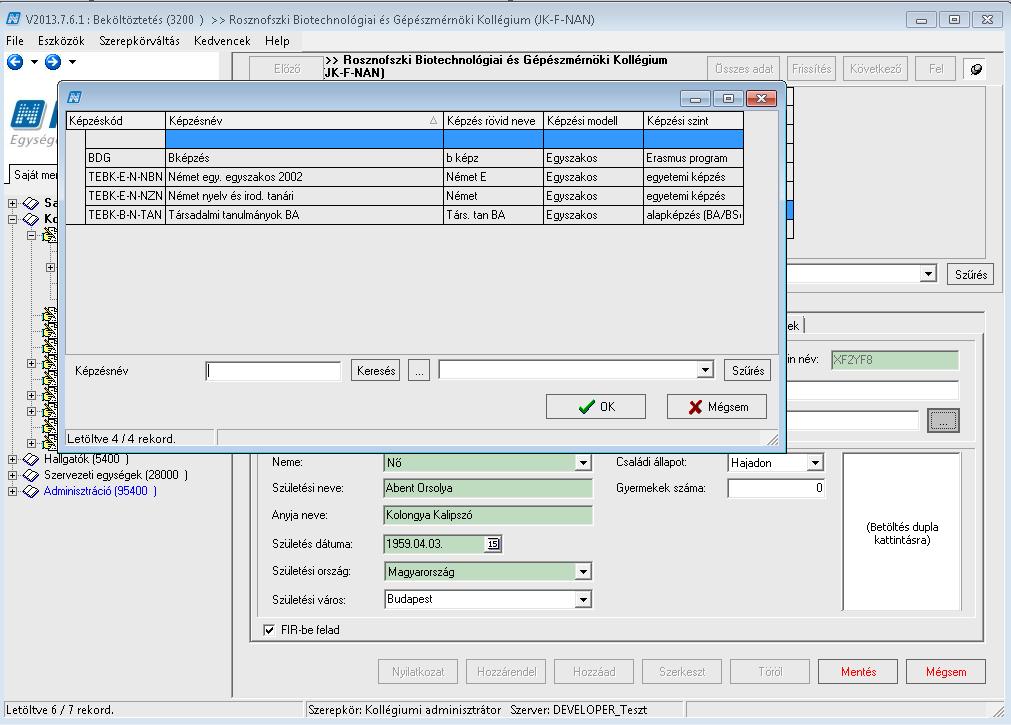
Task: Open the Kedvencek menu
Action: [x=222, y=41]
